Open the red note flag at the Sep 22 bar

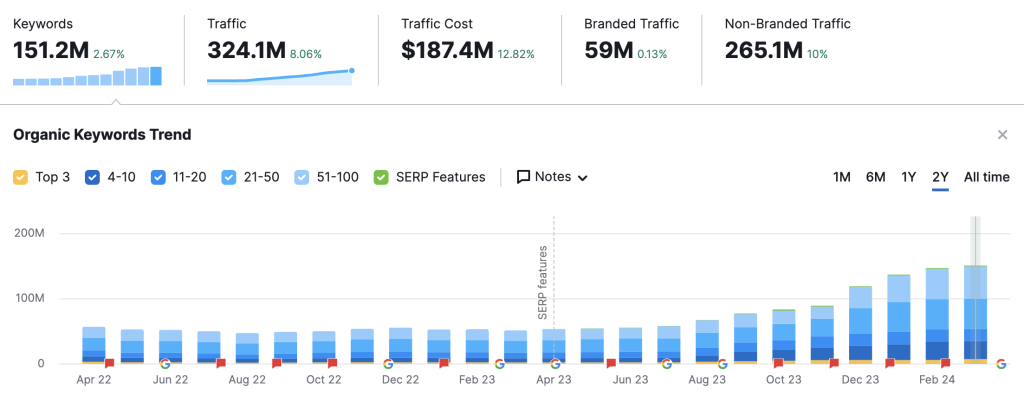(x=277, y=364)
